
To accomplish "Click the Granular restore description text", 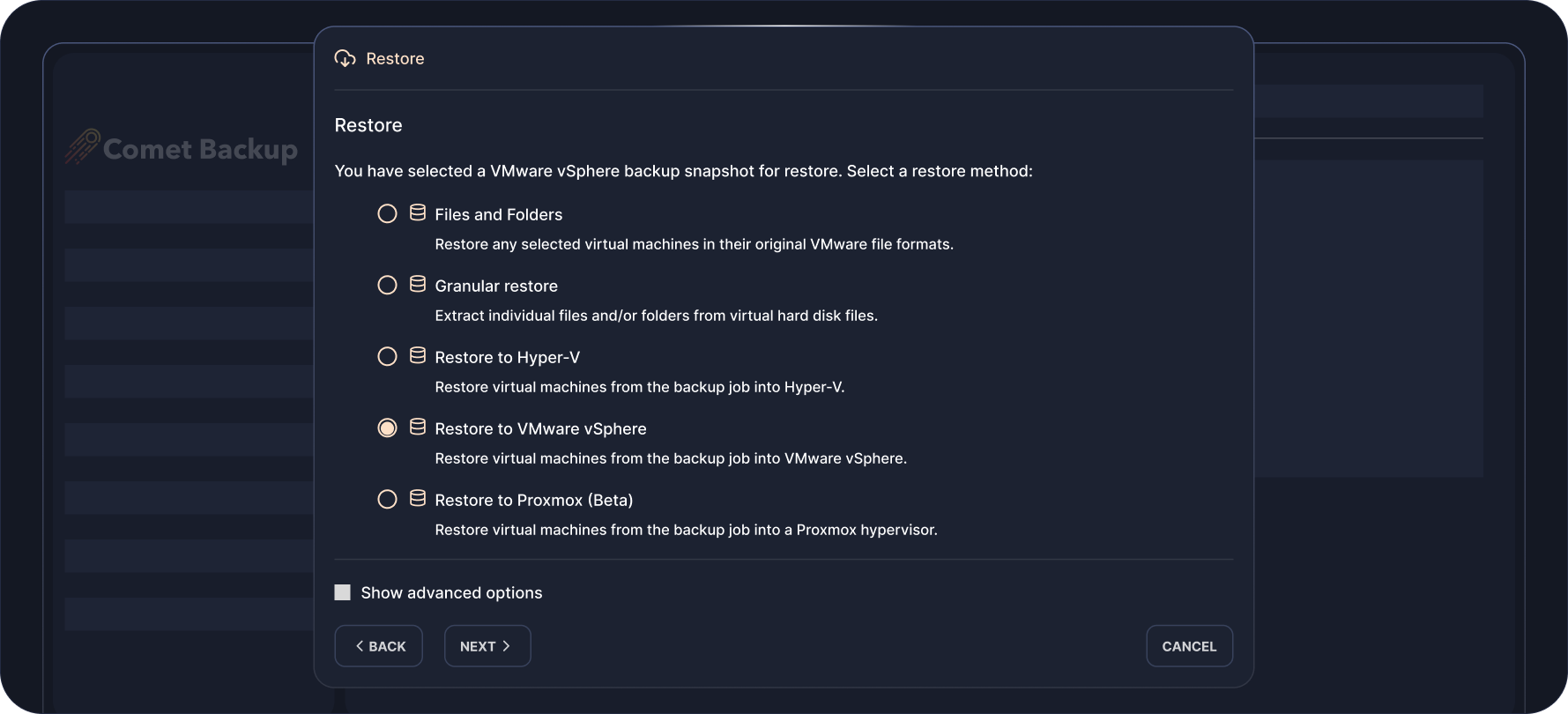I will (x=656, y=316).
